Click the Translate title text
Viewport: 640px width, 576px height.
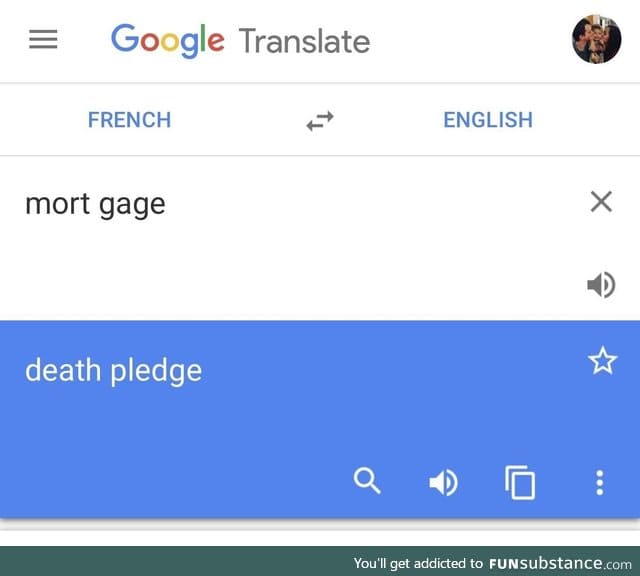(304, 41)
